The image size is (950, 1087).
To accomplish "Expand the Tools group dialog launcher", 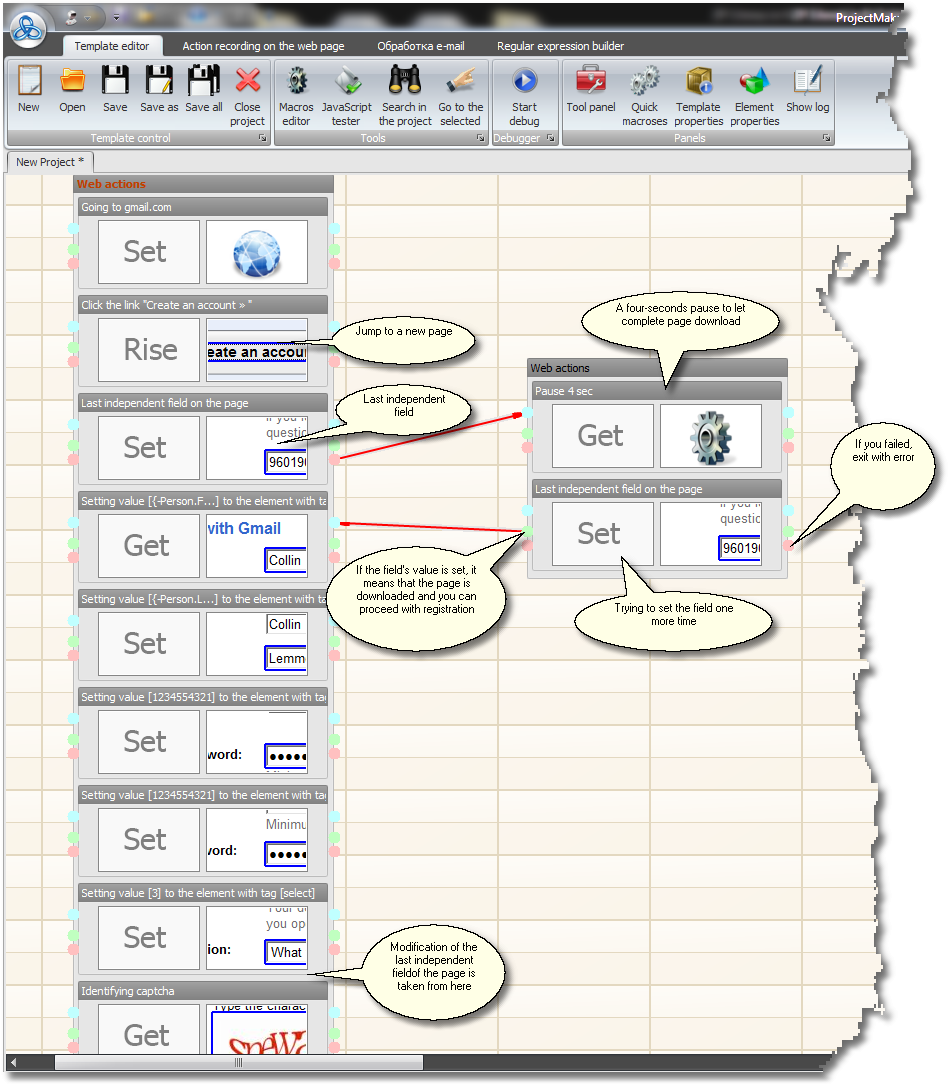I will click(x=482, y=139).
